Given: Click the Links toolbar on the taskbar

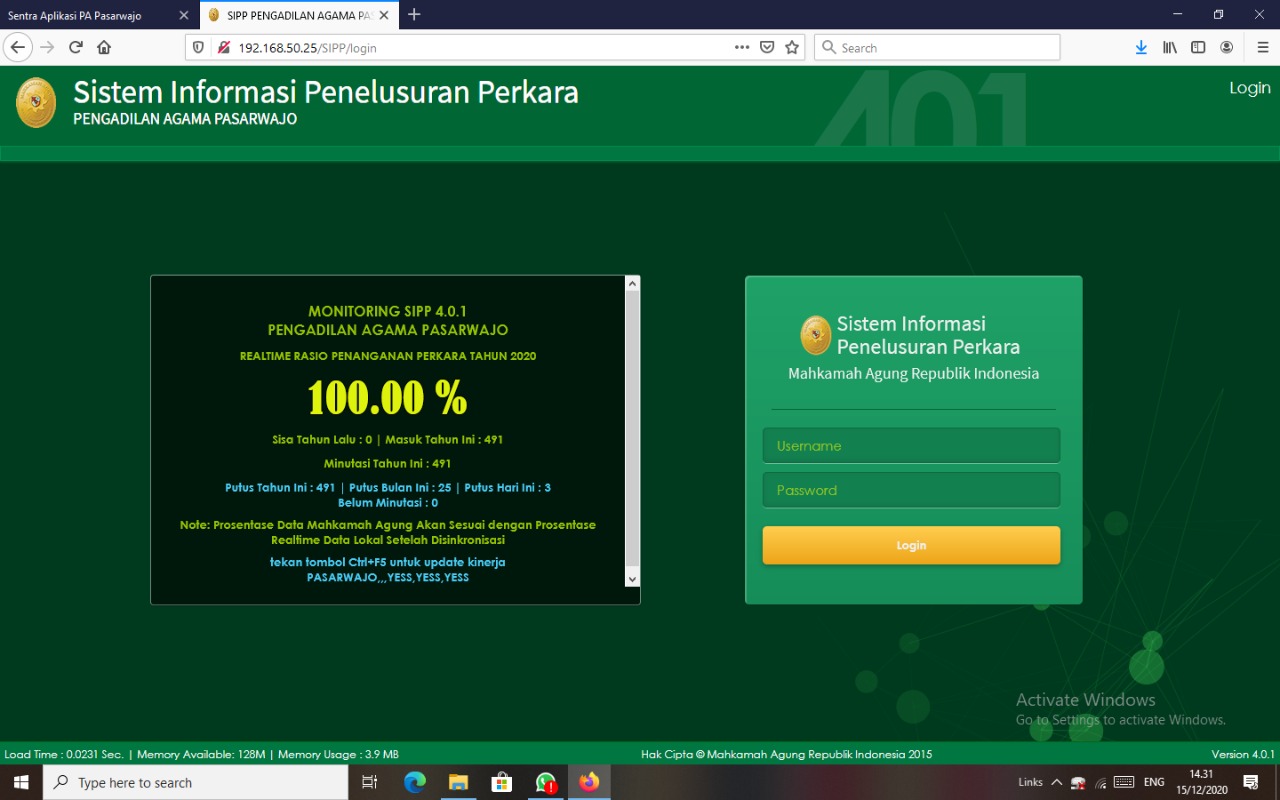Looking at the screenshot, I should 1030,782.
